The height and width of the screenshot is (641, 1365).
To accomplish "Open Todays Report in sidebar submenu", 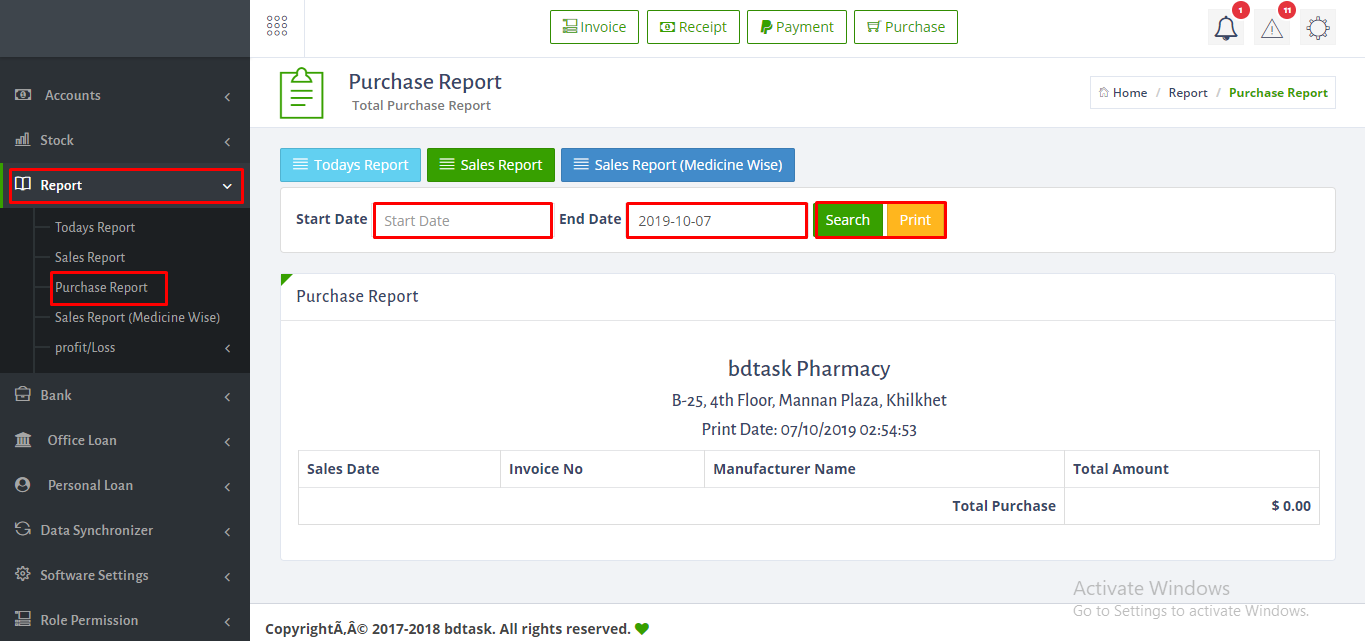I will (95, 227).
